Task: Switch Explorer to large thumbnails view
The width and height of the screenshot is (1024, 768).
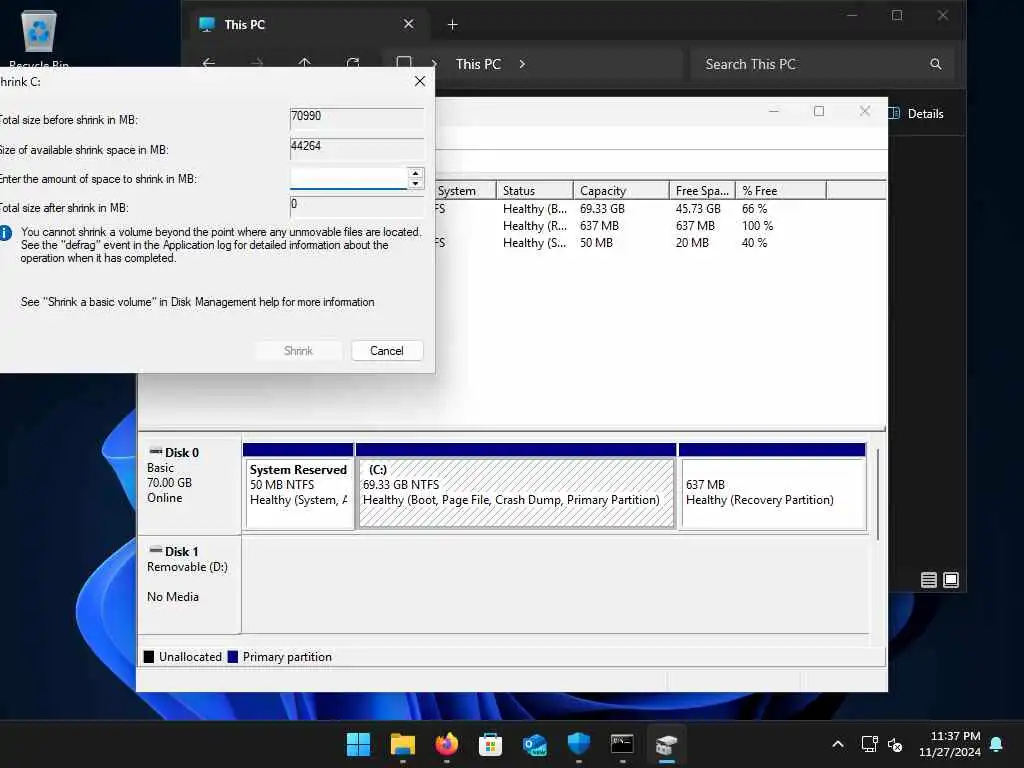Action: 952,580
